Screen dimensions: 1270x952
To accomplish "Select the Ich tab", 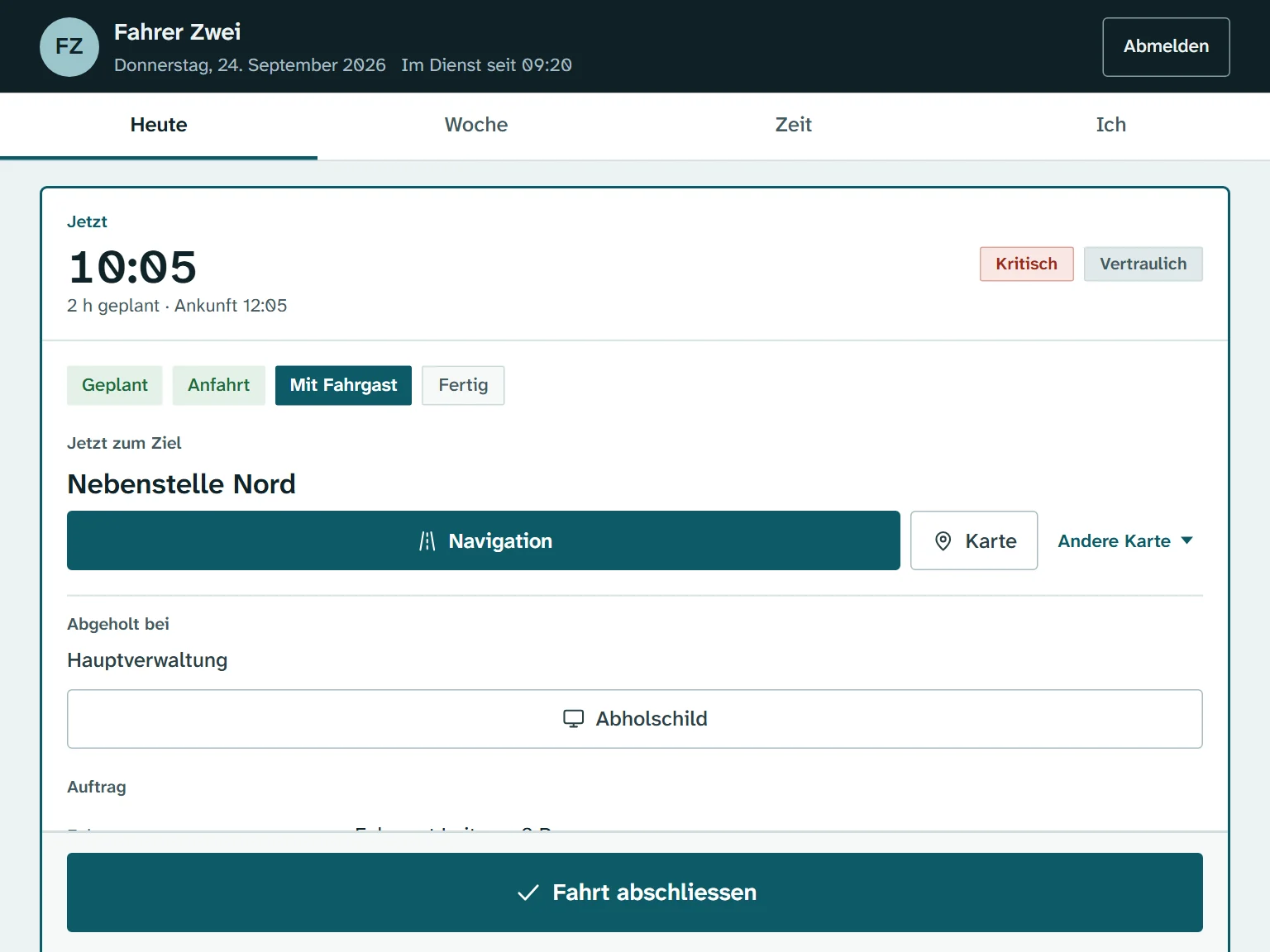I will (1111, 126).
